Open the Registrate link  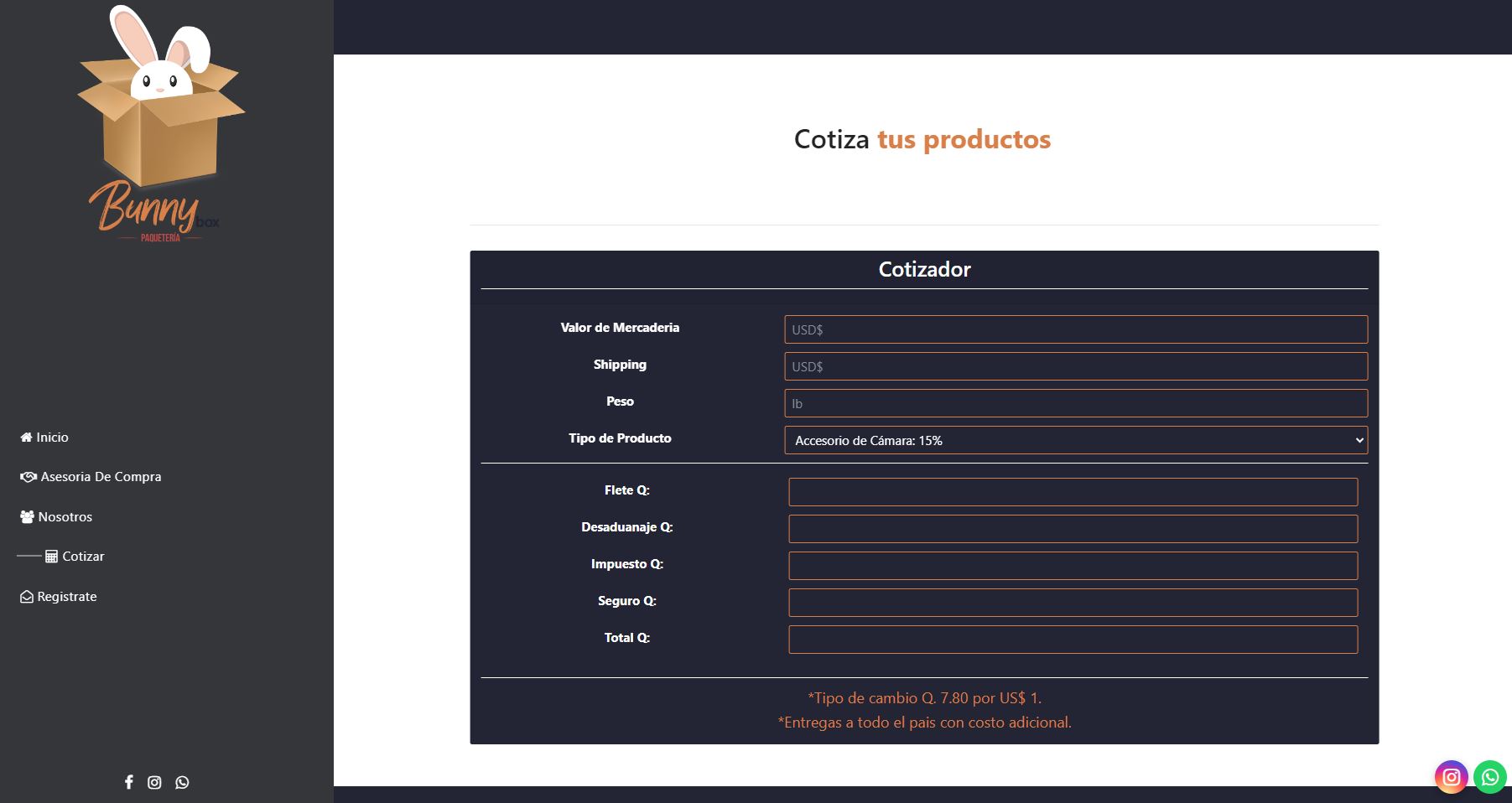(67, 597)
